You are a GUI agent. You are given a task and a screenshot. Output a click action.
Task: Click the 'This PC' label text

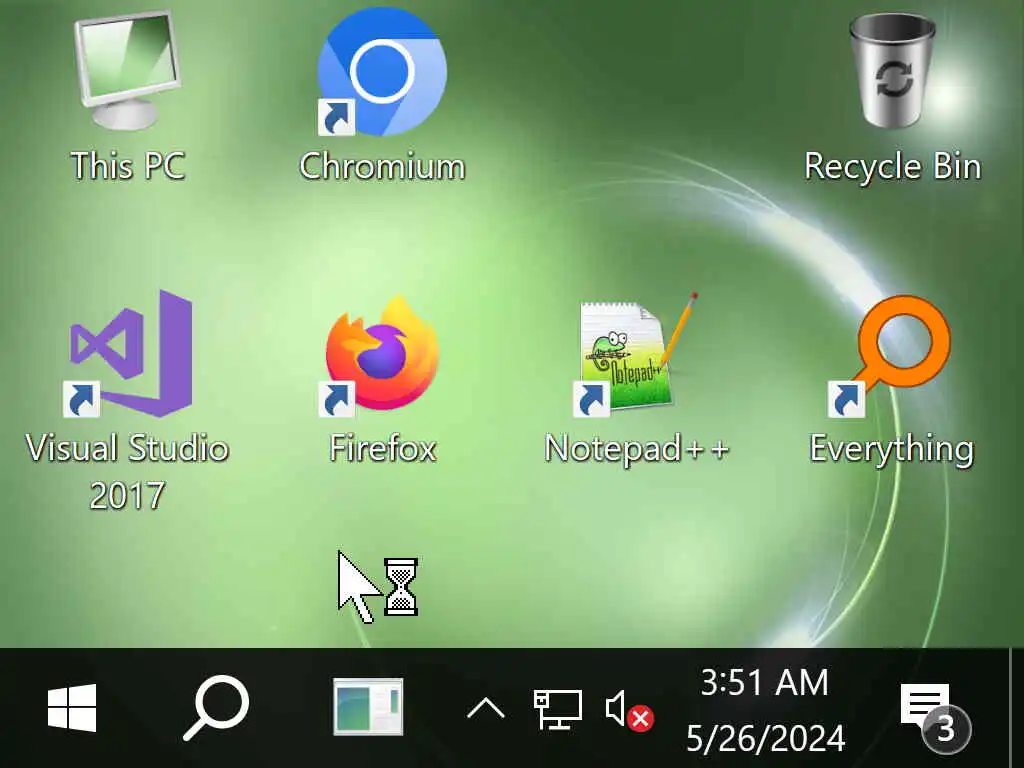click(128, 166)
